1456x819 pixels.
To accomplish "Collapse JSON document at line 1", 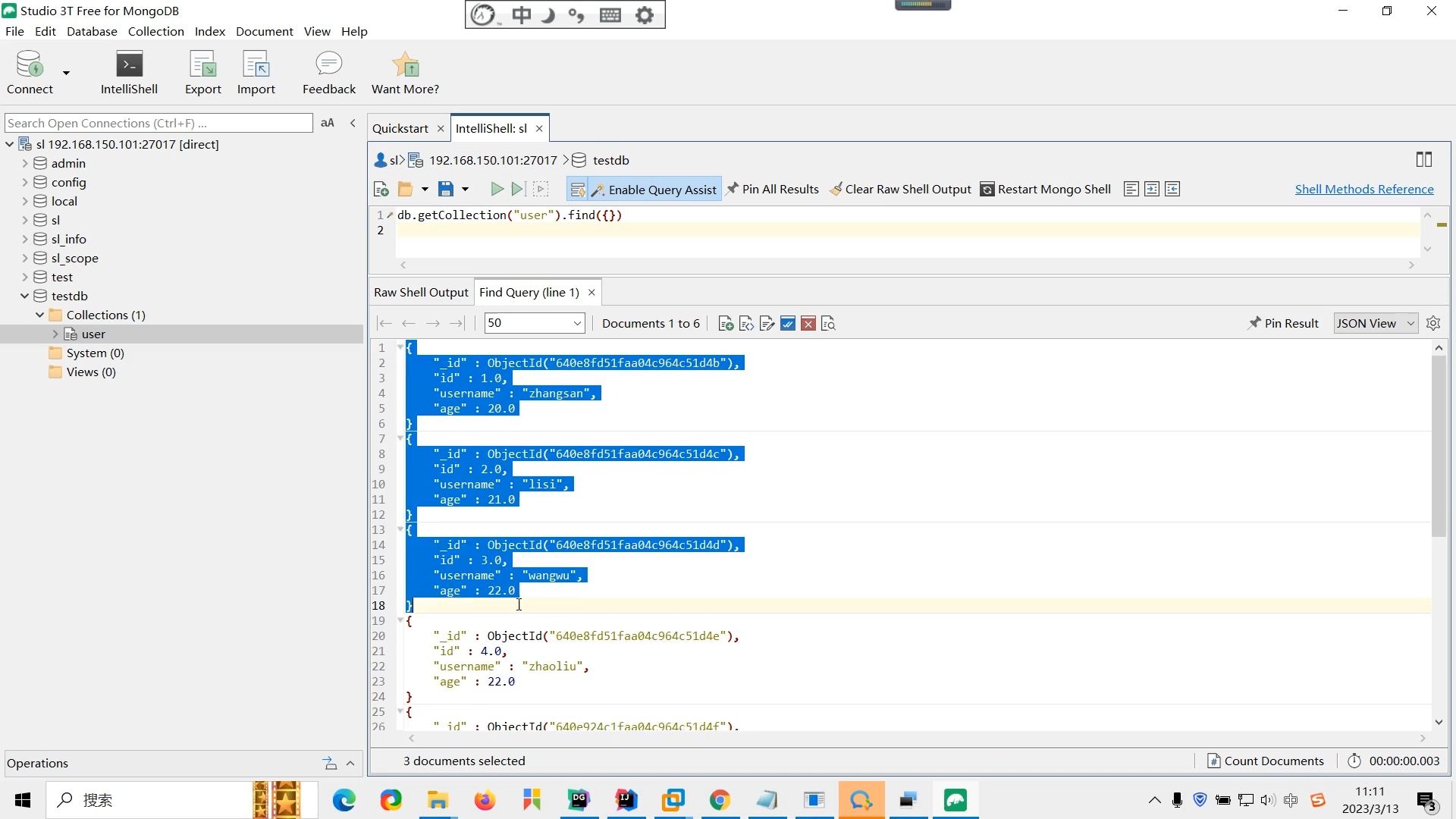I will tap(400, 347).
